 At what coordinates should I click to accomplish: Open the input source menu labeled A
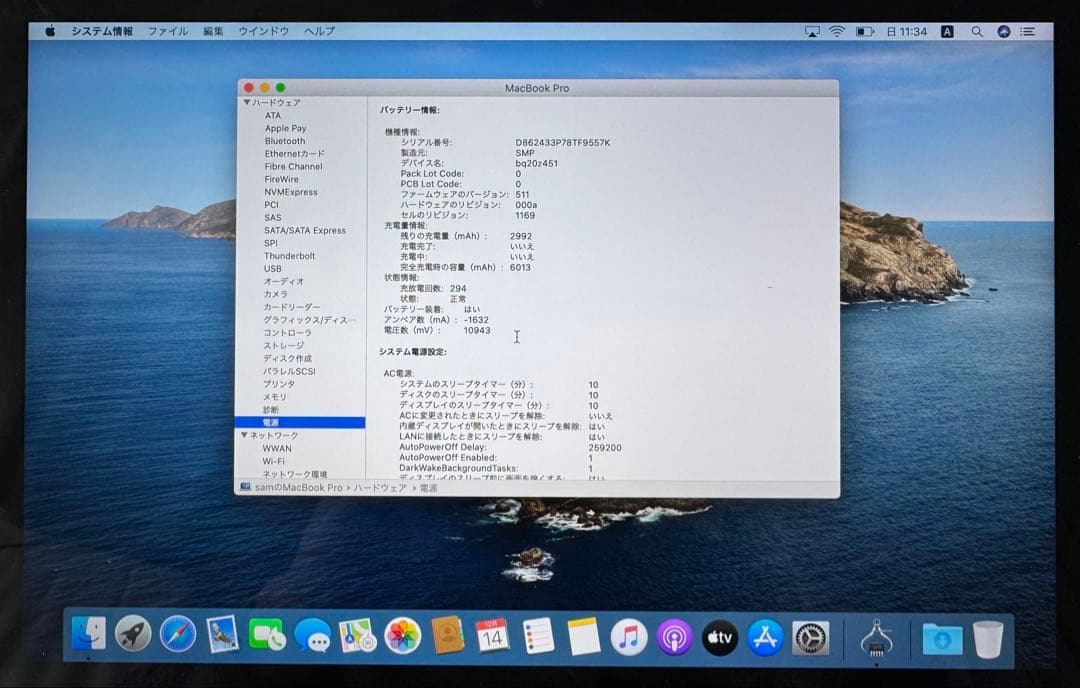click(x=946, y=31)
